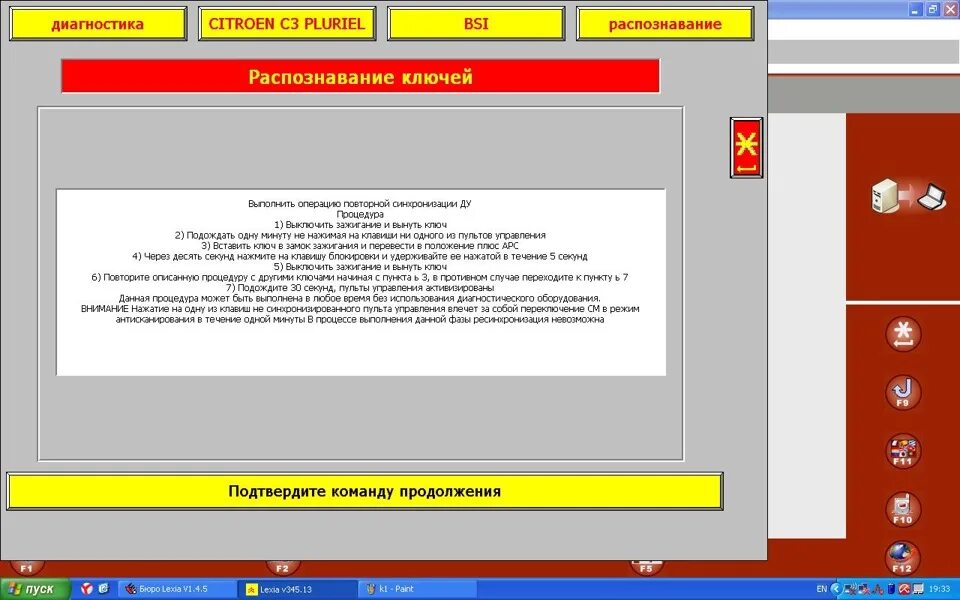Switch to Бюро Lexia V1.4.5 taskbar item

176,589
